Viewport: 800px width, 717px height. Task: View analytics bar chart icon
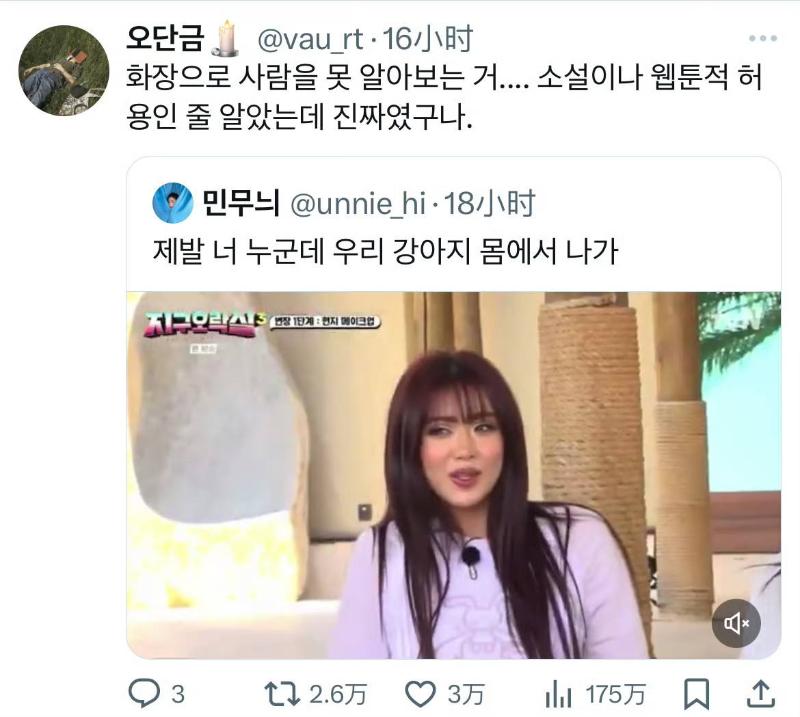point(559,695)
